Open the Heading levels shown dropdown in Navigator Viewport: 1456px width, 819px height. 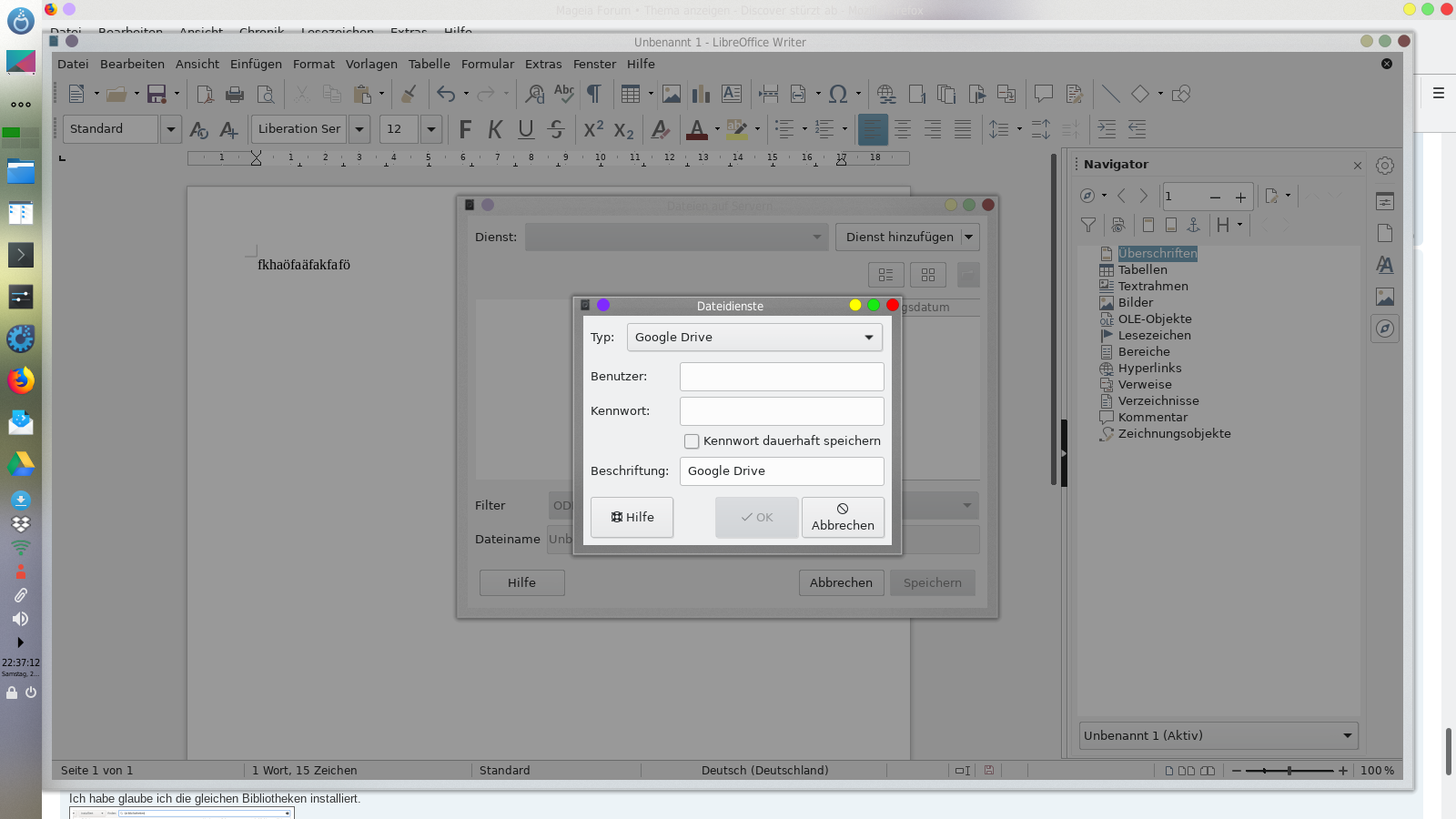pyautogui.click(x=1228, y=225)
